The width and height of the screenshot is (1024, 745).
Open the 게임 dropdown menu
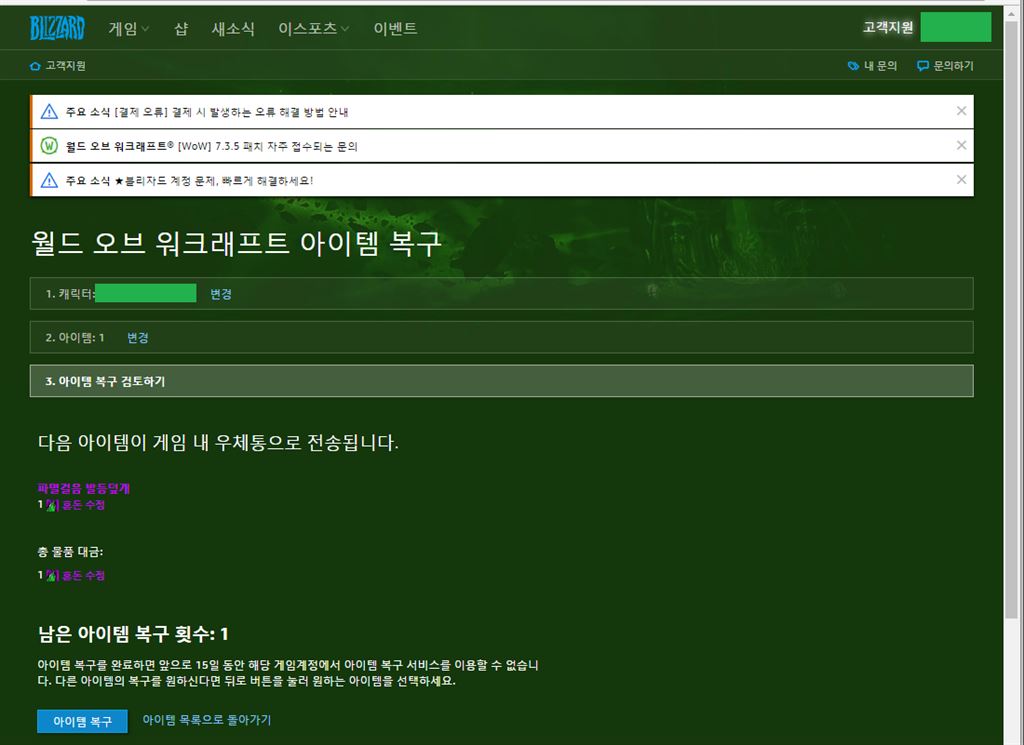click(x=129, y=28)
